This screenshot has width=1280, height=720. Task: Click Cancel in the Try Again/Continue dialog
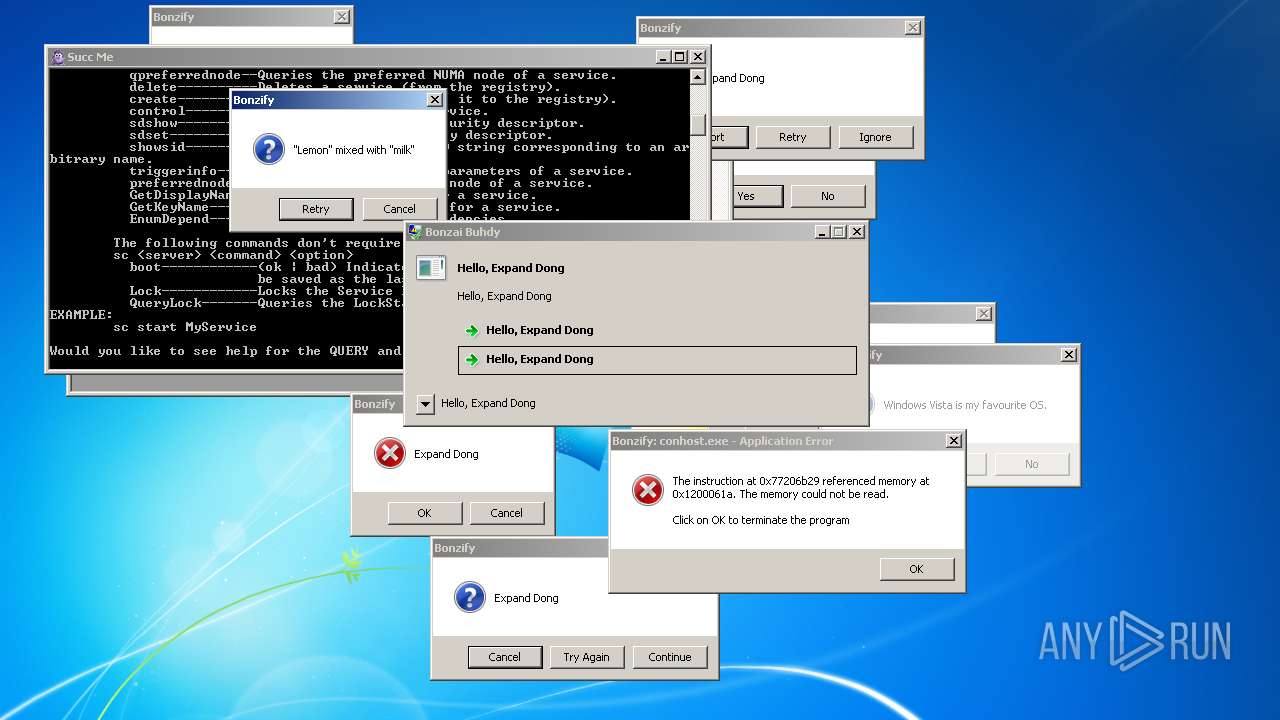[x=504, y=657]
